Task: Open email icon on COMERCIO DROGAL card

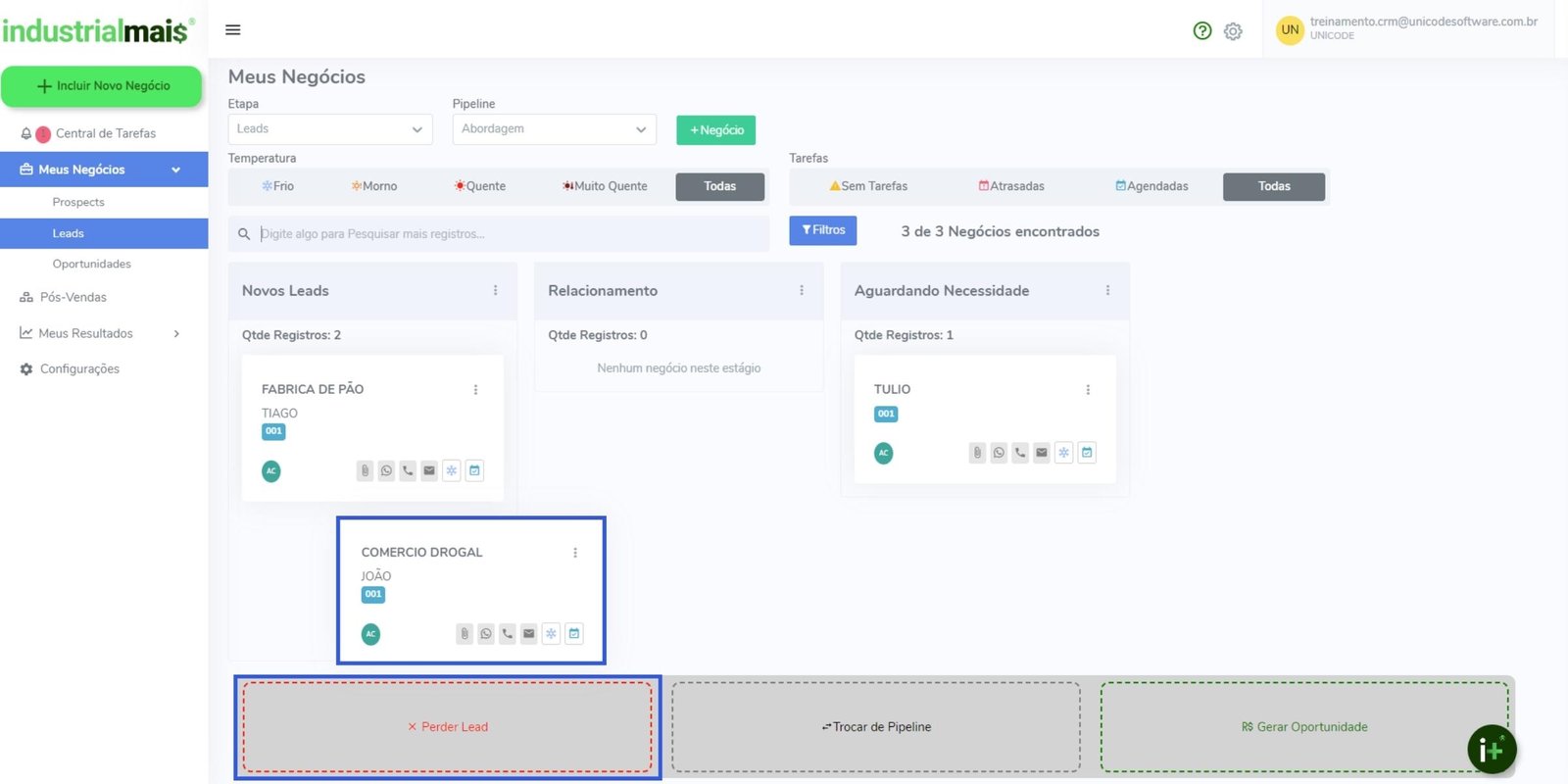Action: [529, 634]
